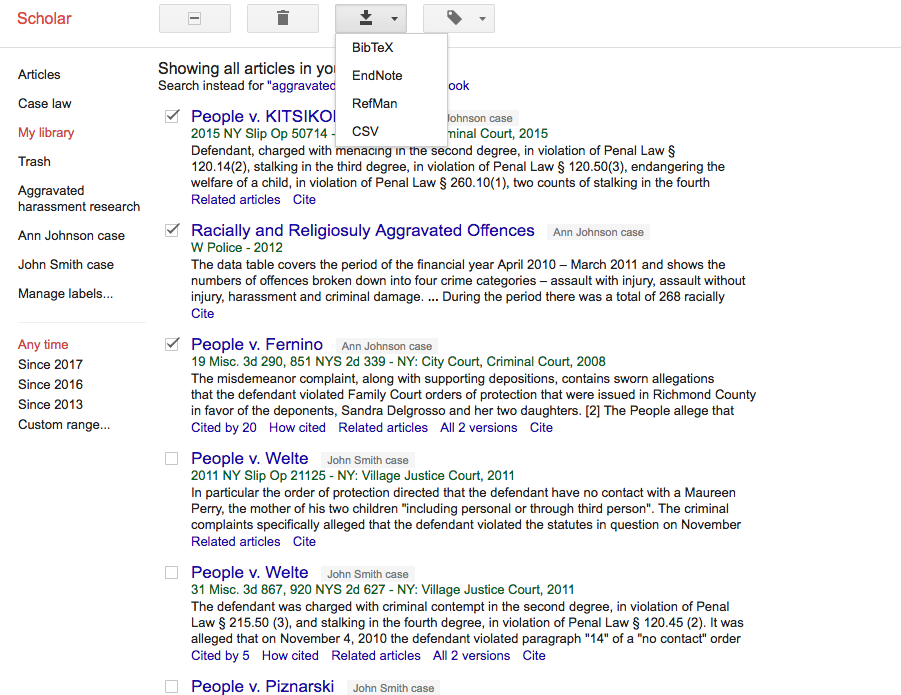
Task: Check the People v. Piznarski checkbox
Action: (172, 685)
